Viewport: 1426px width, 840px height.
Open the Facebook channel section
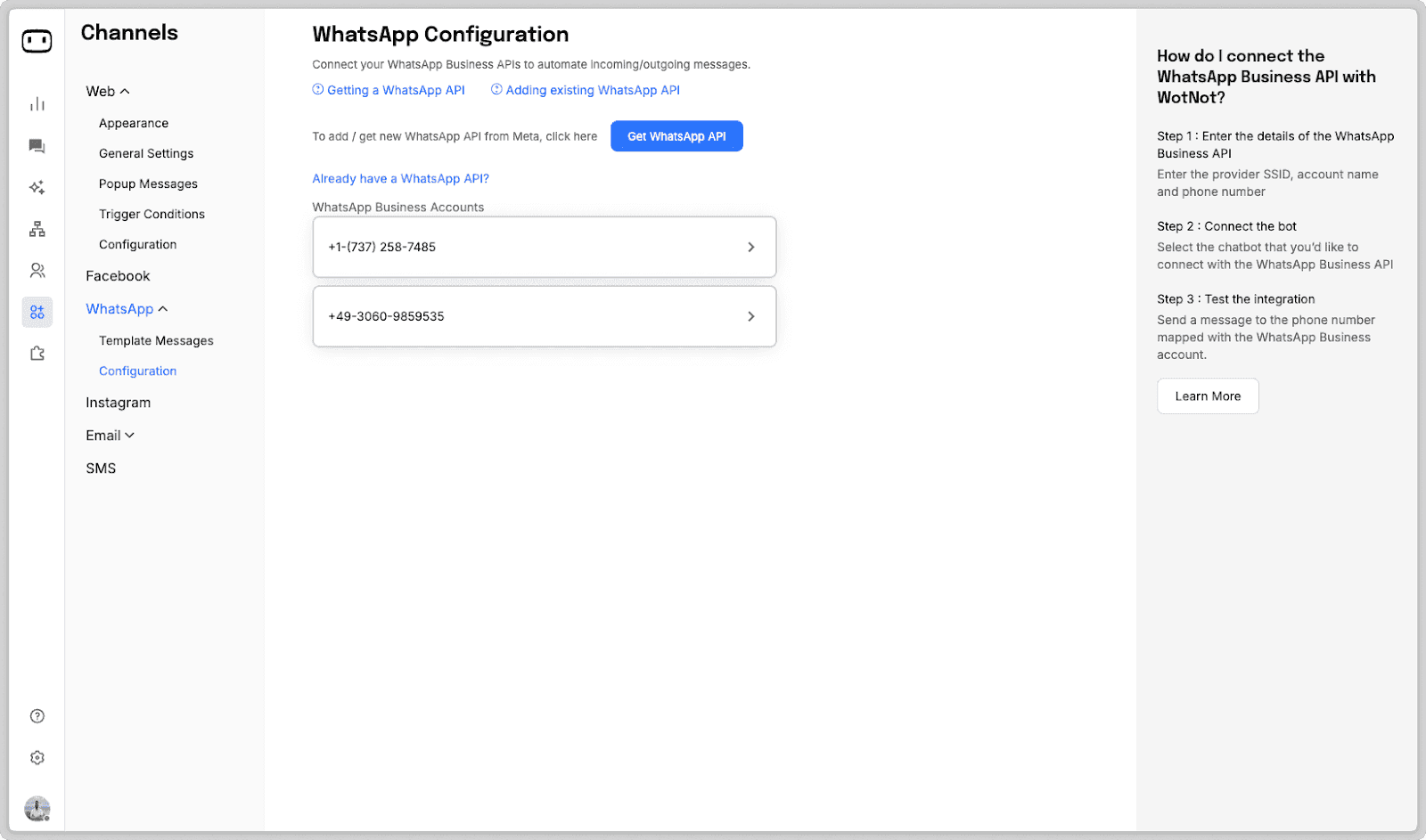(x=118, y=275)
